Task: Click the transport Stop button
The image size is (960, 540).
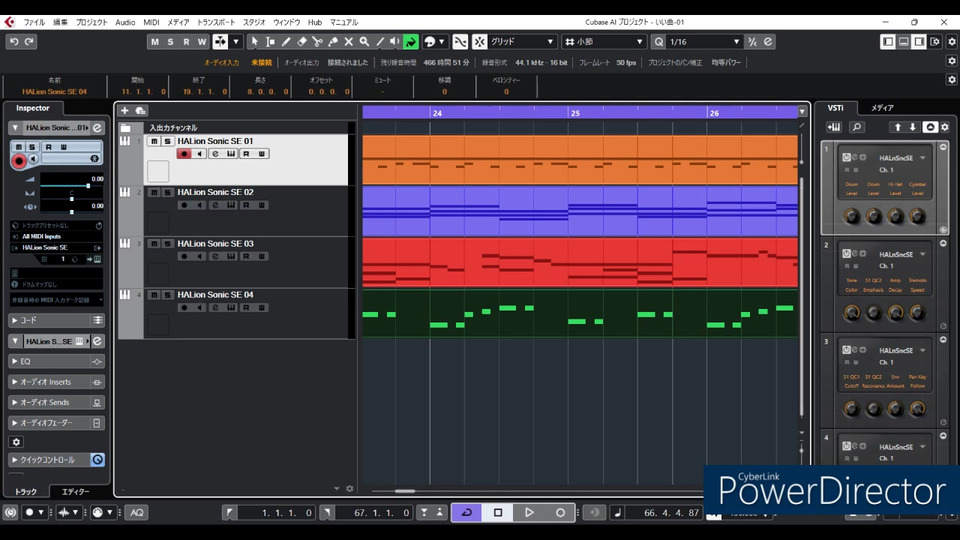Action: pos(498,512)
